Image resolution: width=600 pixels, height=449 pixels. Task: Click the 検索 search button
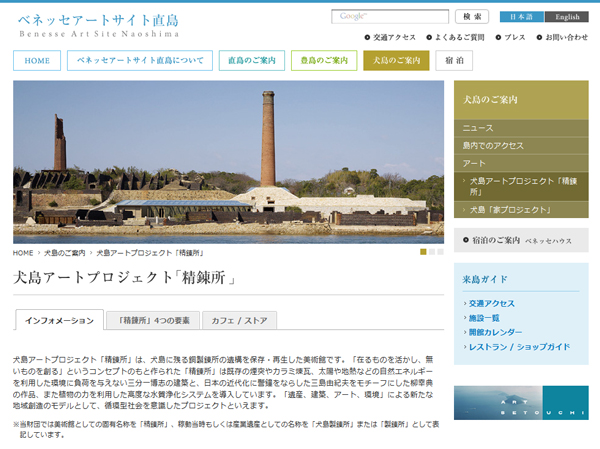coord(472,16)
